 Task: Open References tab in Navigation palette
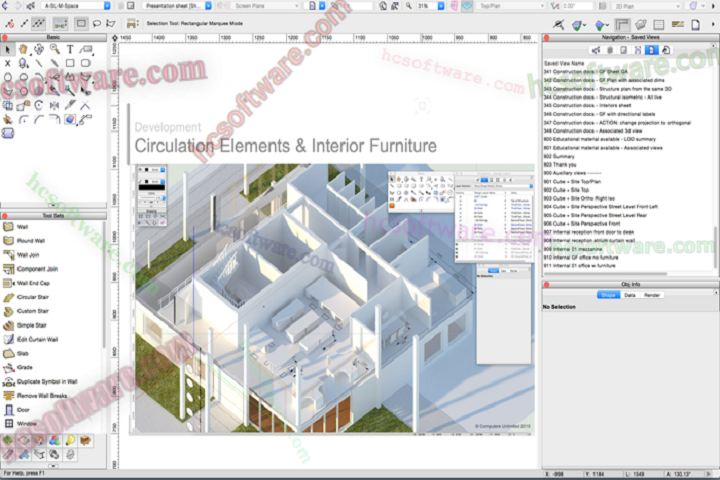[x=665, y=50]
